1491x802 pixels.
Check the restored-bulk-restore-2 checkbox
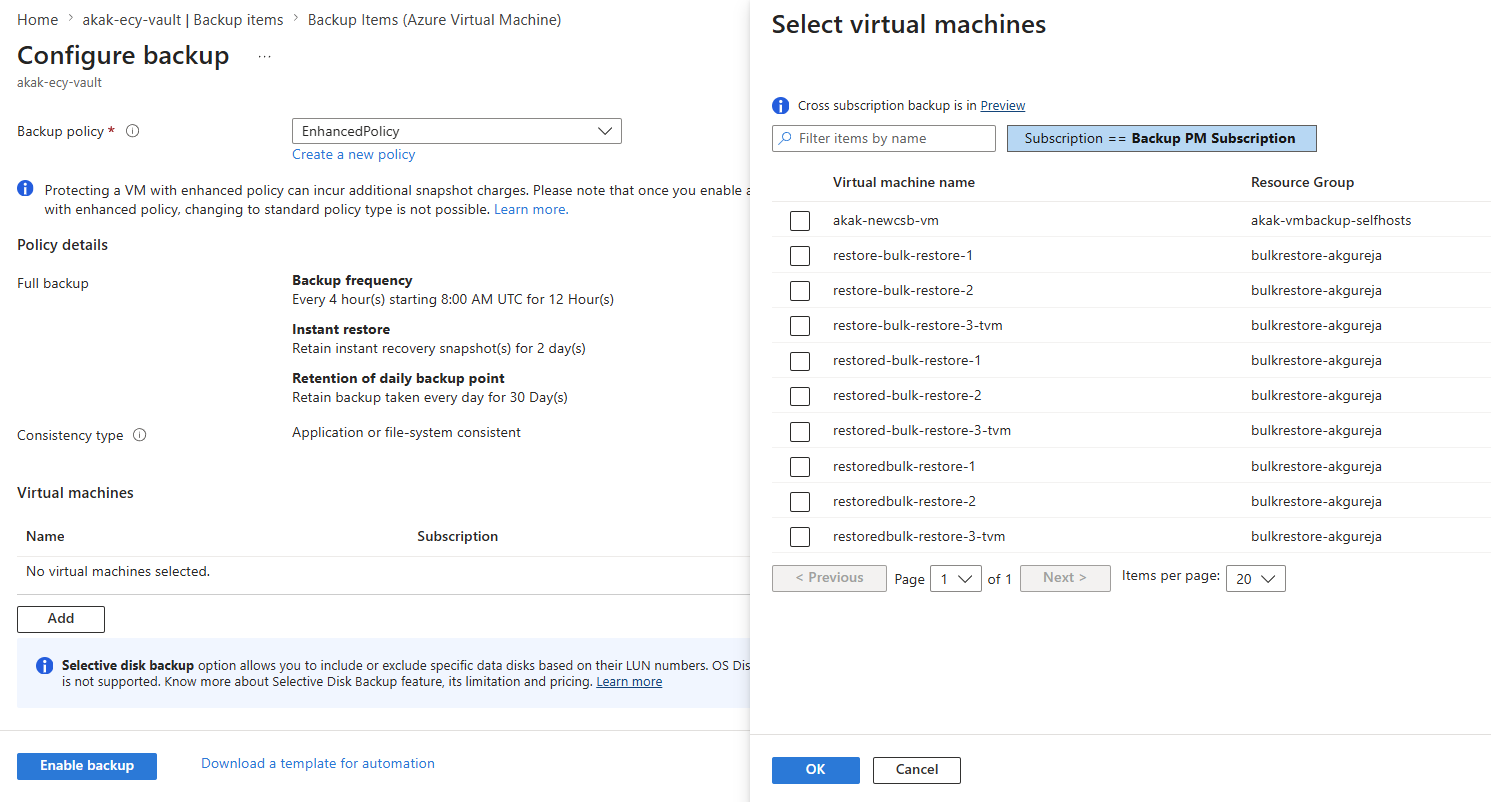tap(800, 396)
